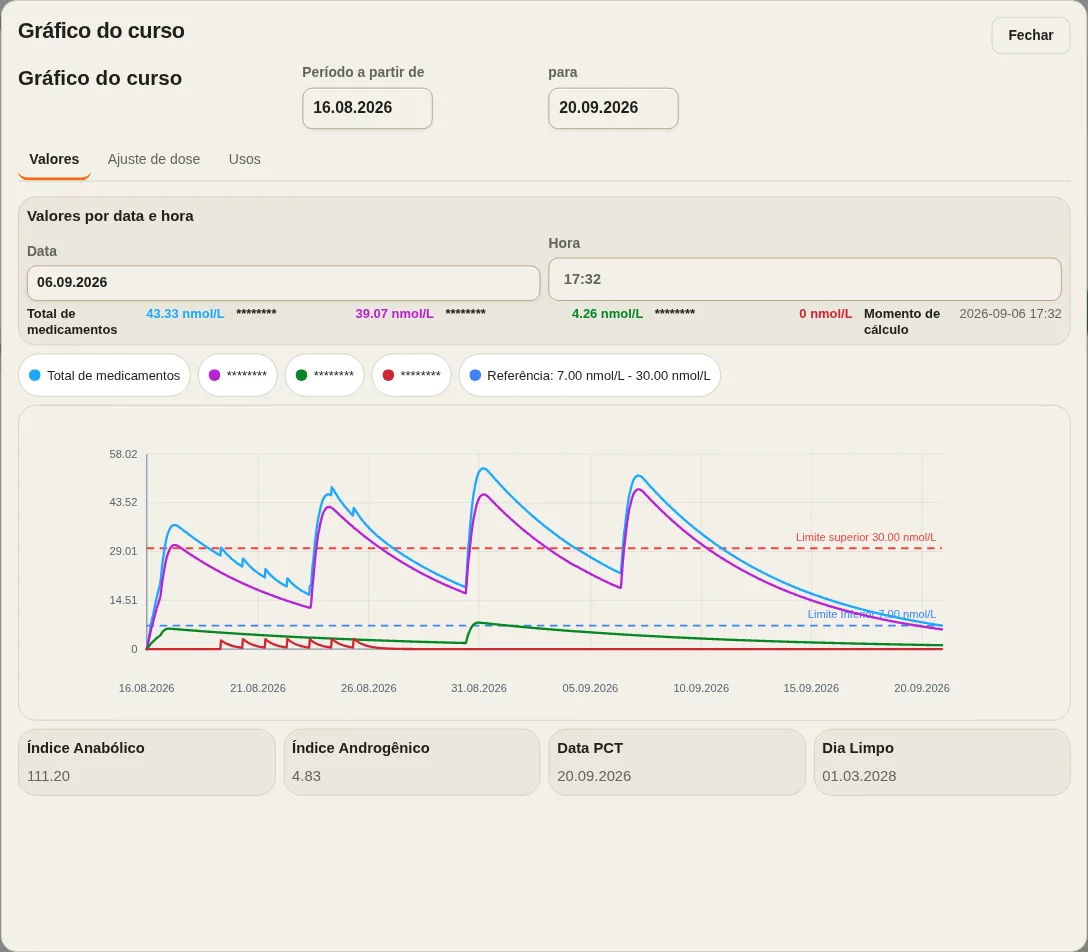Viewport: 1088px width, 952px height.
Task: Click the 10.09.2026 x-axis label
Action: click(701, 688)
